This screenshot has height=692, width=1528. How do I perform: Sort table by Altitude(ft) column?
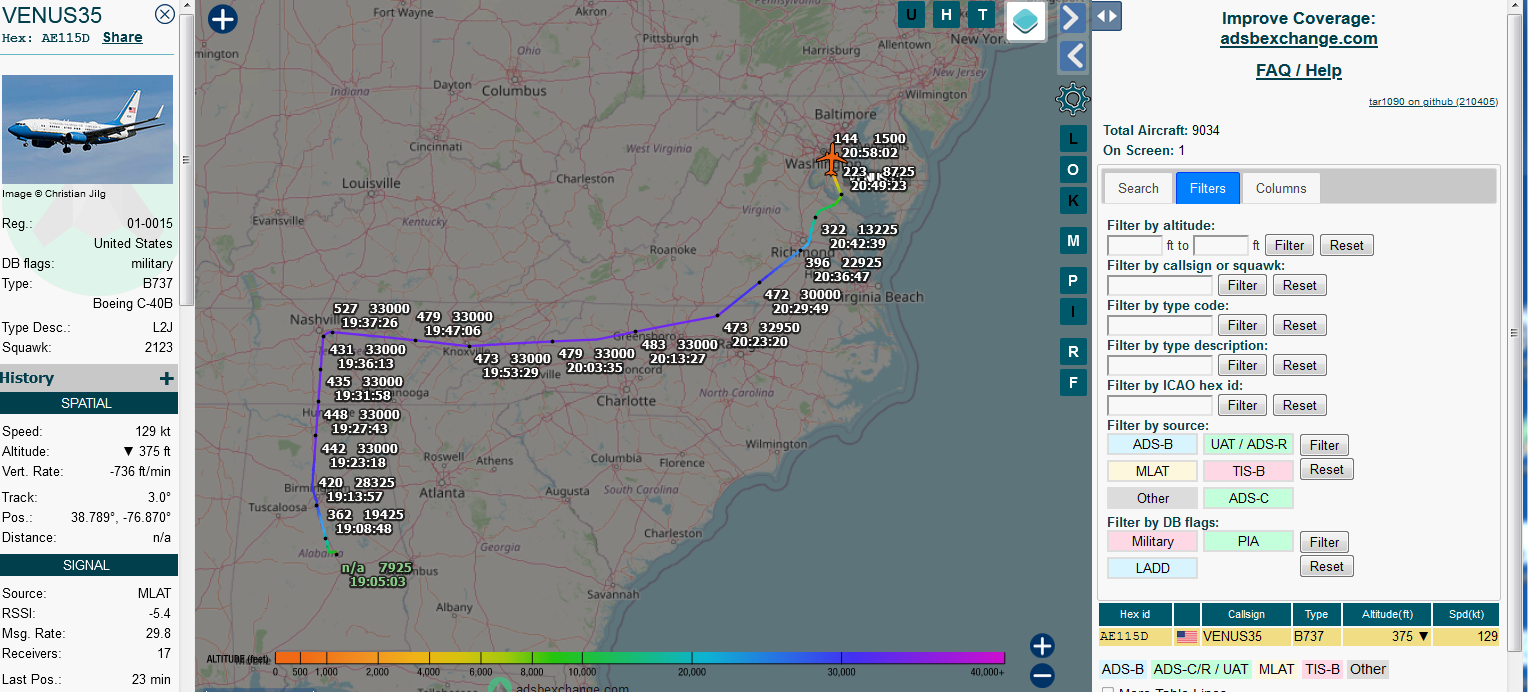(x=1387, y=614)
